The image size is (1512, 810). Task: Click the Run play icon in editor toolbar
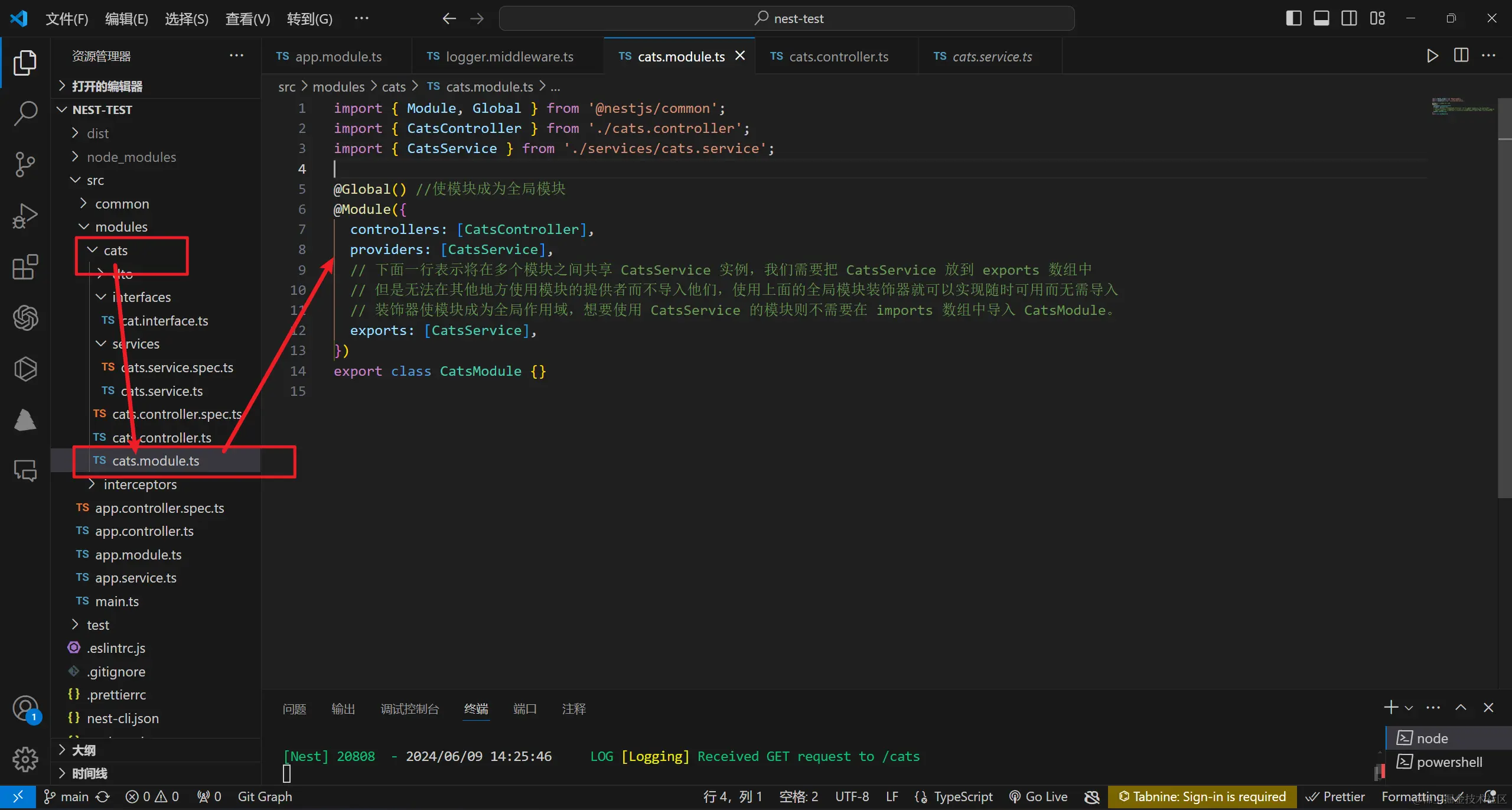point(1432,56)
